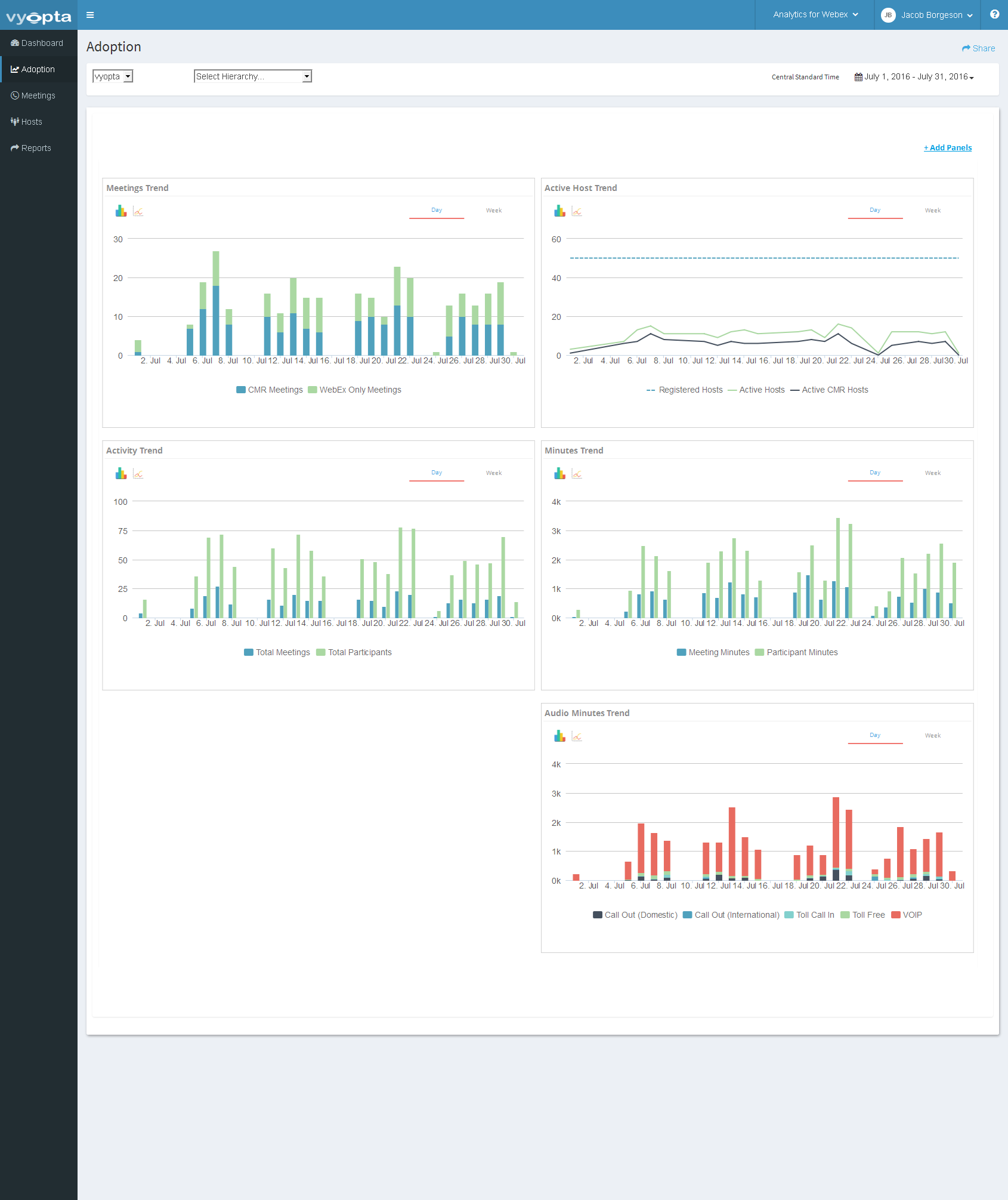
Task: Select Day tab in Audio Minutes Trend
Action: pyautogui.click(x=875, y=736)
